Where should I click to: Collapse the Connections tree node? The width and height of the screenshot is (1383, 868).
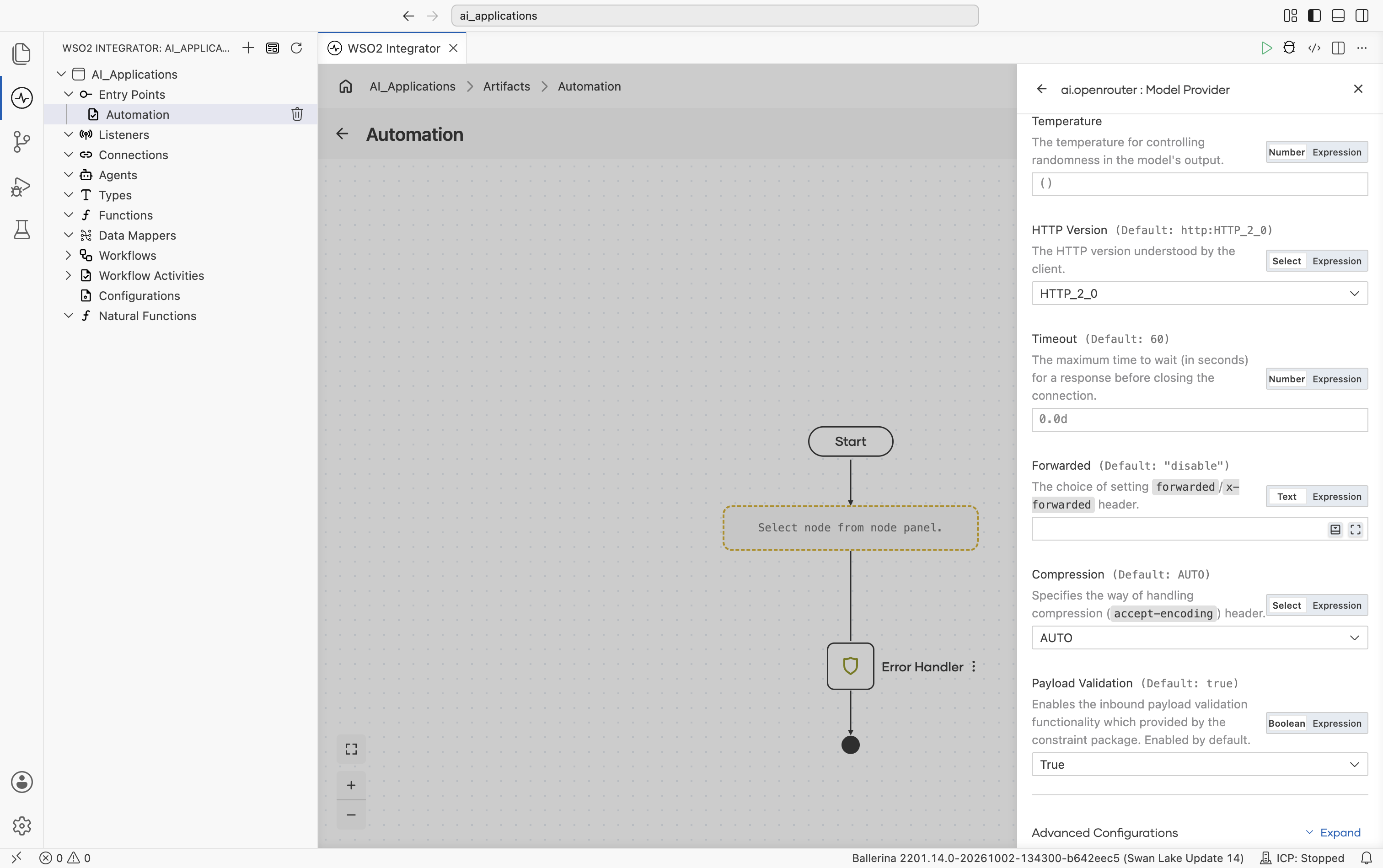[x=68, y=155]
